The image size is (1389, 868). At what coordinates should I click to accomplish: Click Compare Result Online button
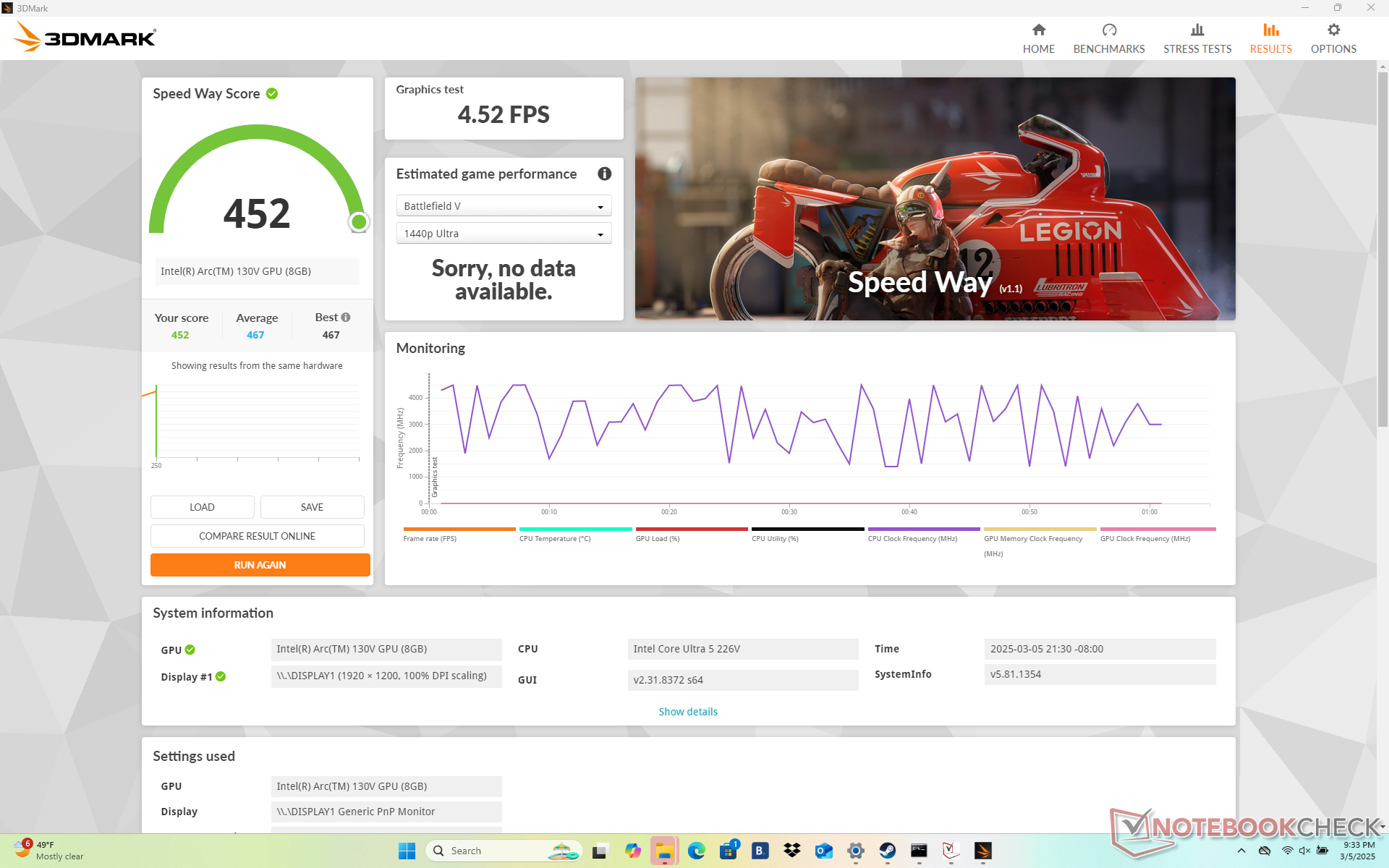coord(257,536)
